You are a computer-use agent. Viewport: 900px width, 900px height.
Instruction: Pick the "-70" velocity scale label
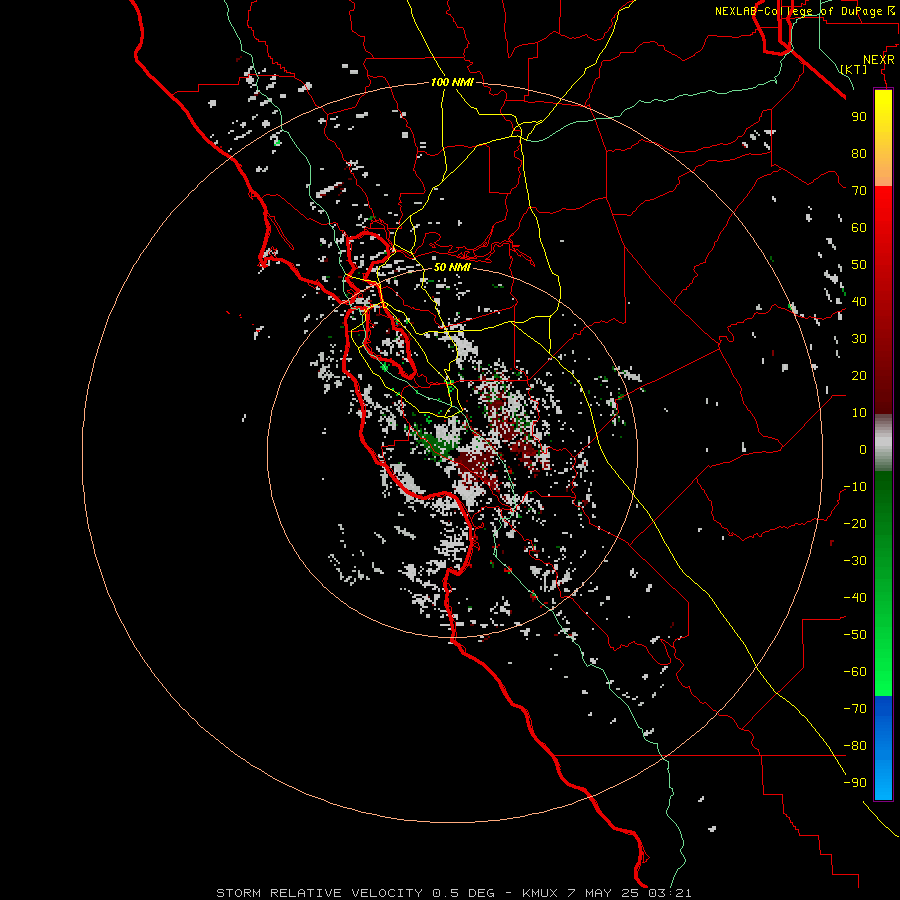tap(855, 709)
